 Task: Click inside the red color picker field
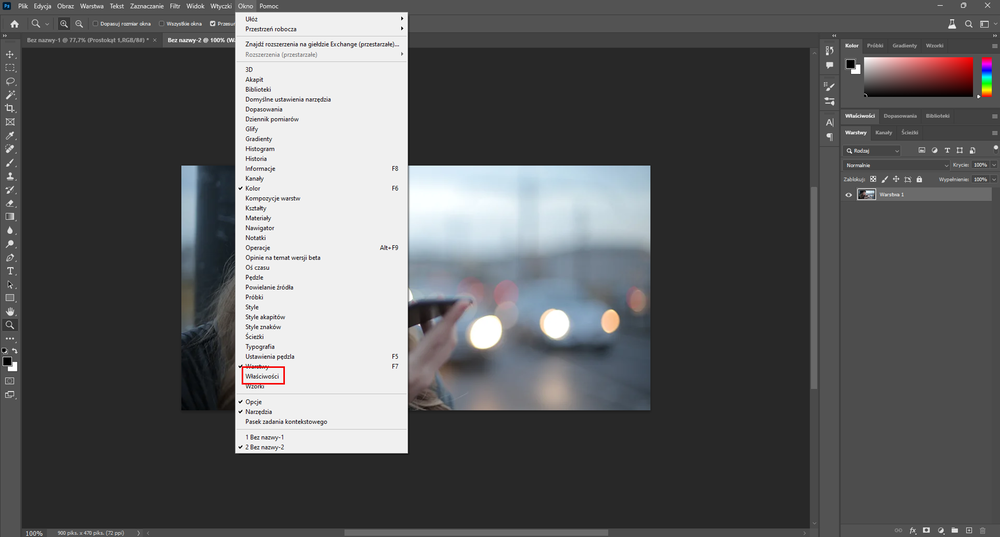[x=918, y=77]
